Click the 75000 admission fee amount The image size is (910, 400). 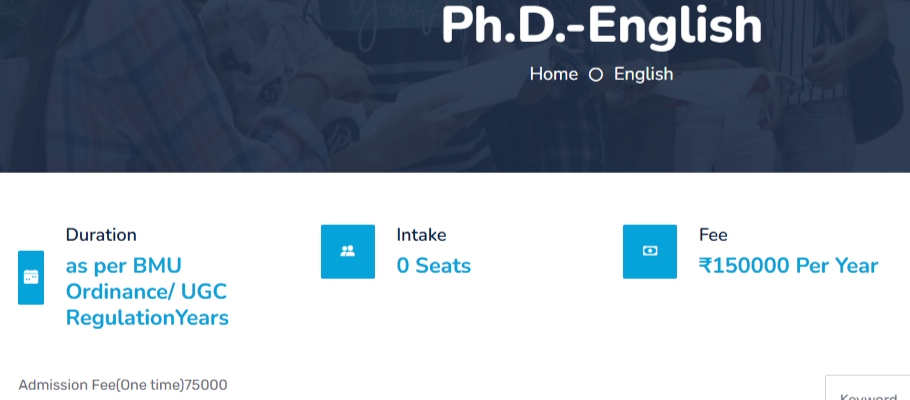point(206,385)
